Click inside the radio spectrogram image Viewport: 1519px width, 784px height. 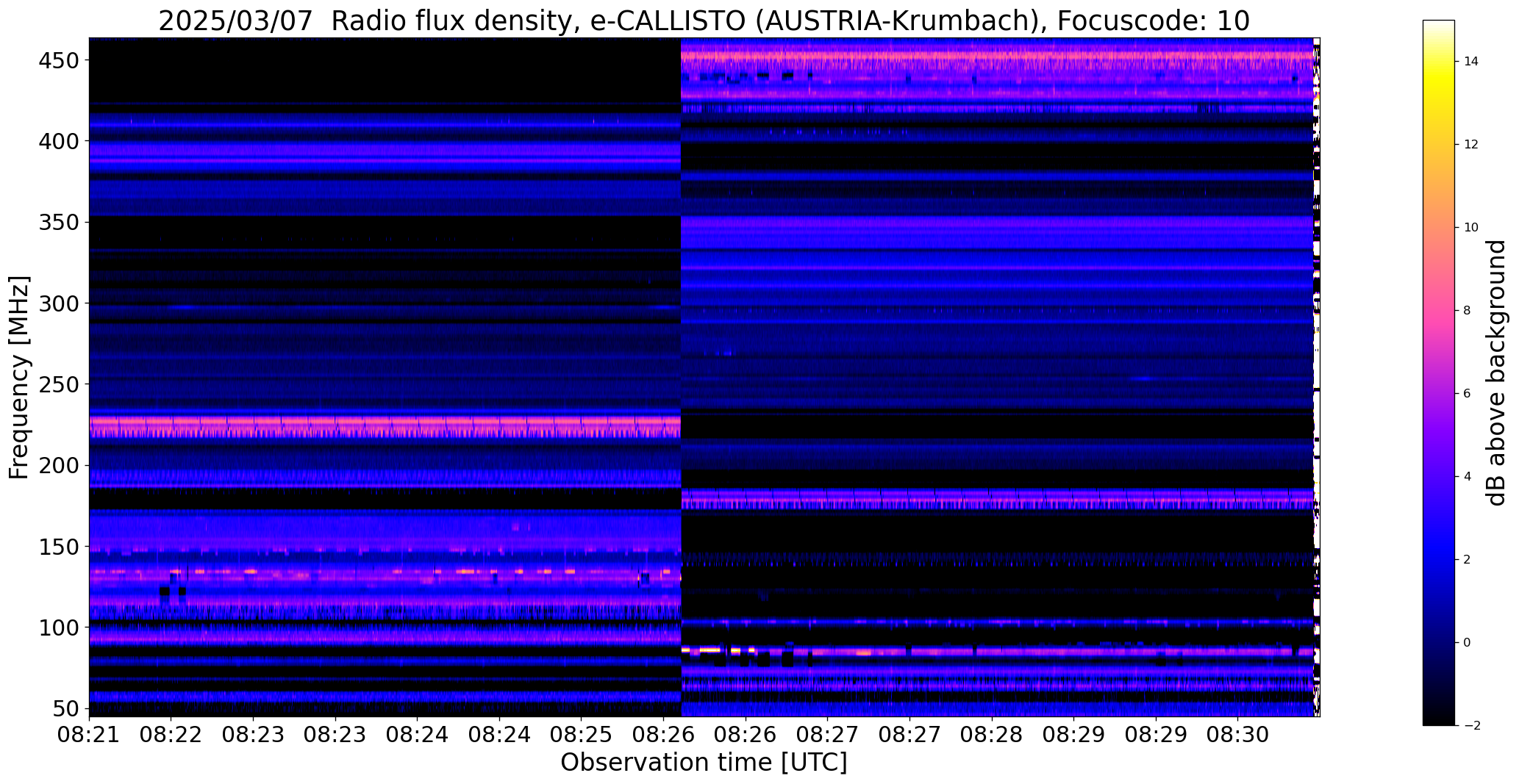[x=704, y=377]
